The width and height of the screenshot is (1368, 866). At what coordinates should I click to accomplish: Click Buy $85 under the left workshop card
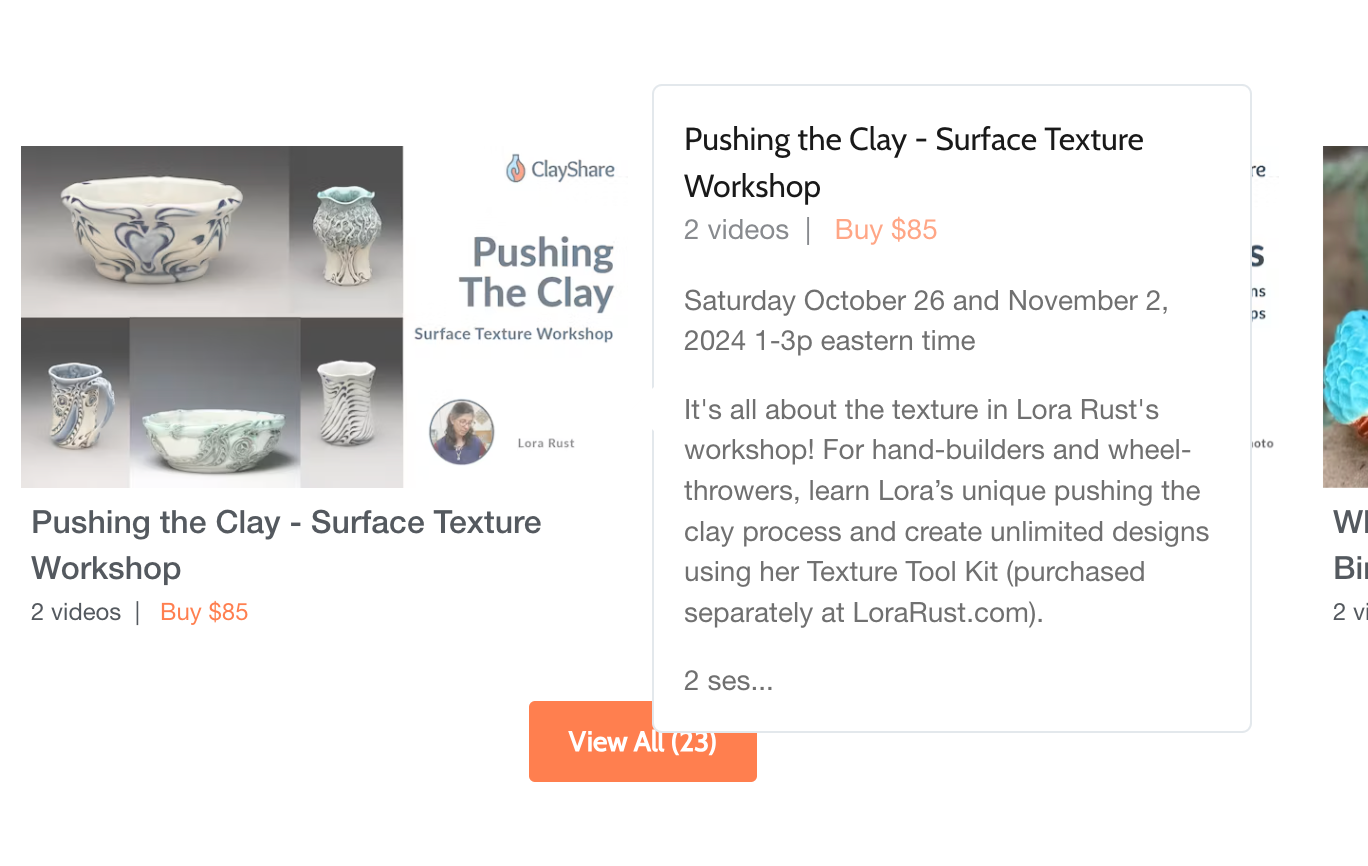[204, 612]
